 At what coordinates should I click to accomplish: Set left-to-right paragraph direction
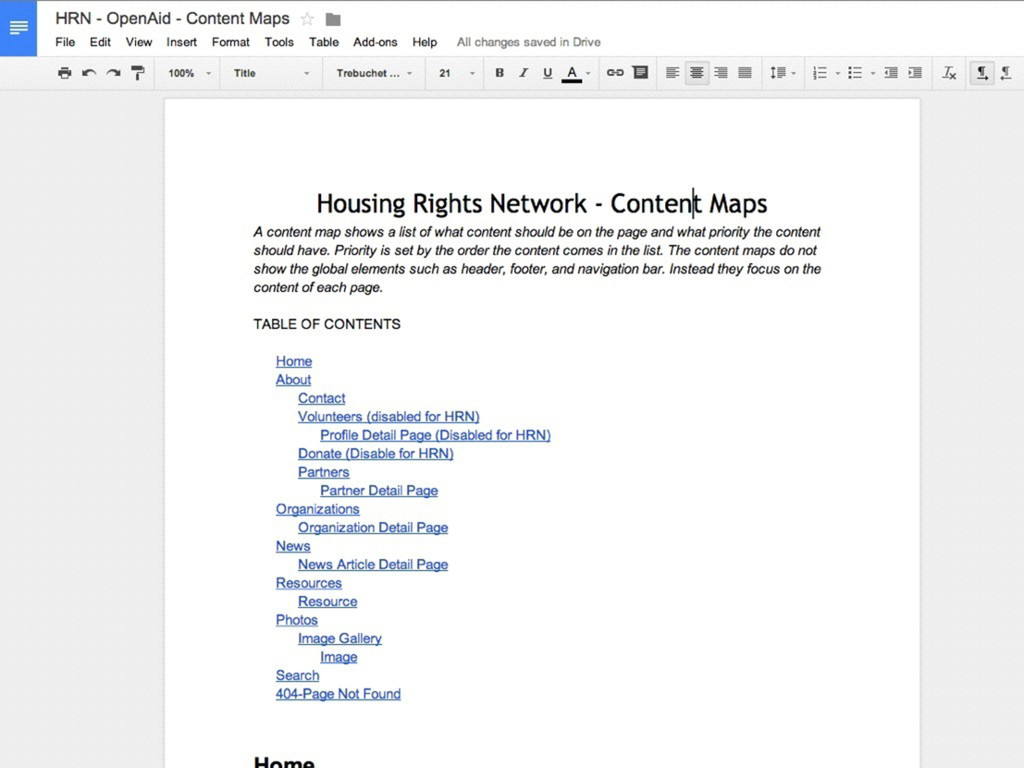982,73
